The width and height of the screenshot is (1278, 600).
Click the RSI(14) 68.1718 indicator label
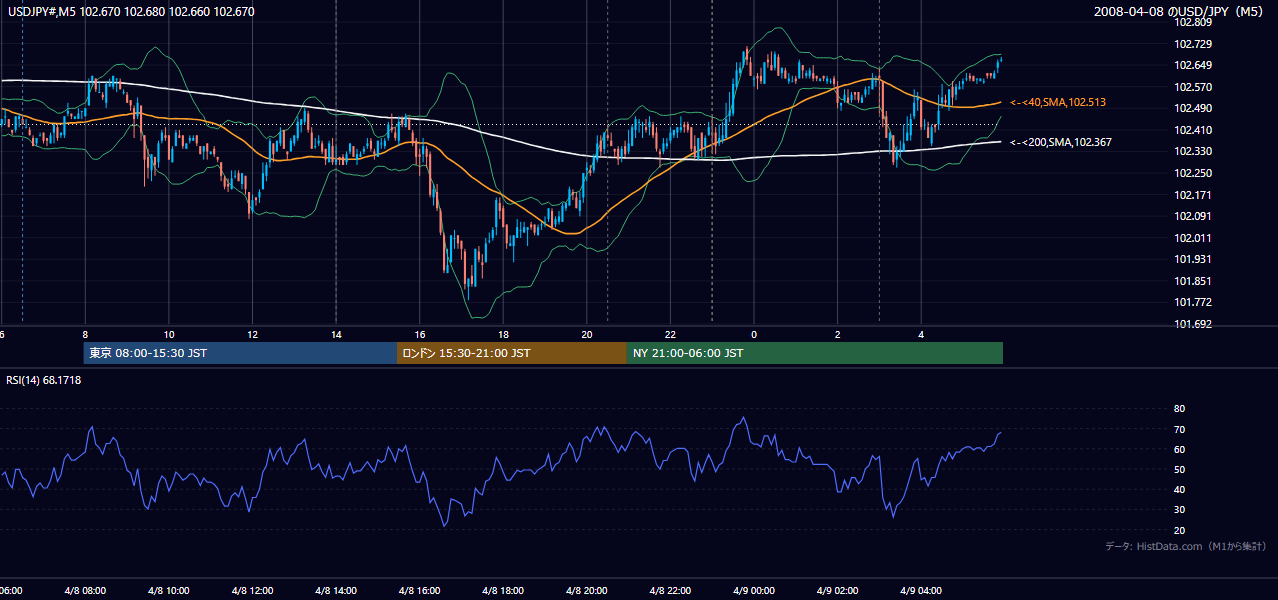click(x=44, y=380)
